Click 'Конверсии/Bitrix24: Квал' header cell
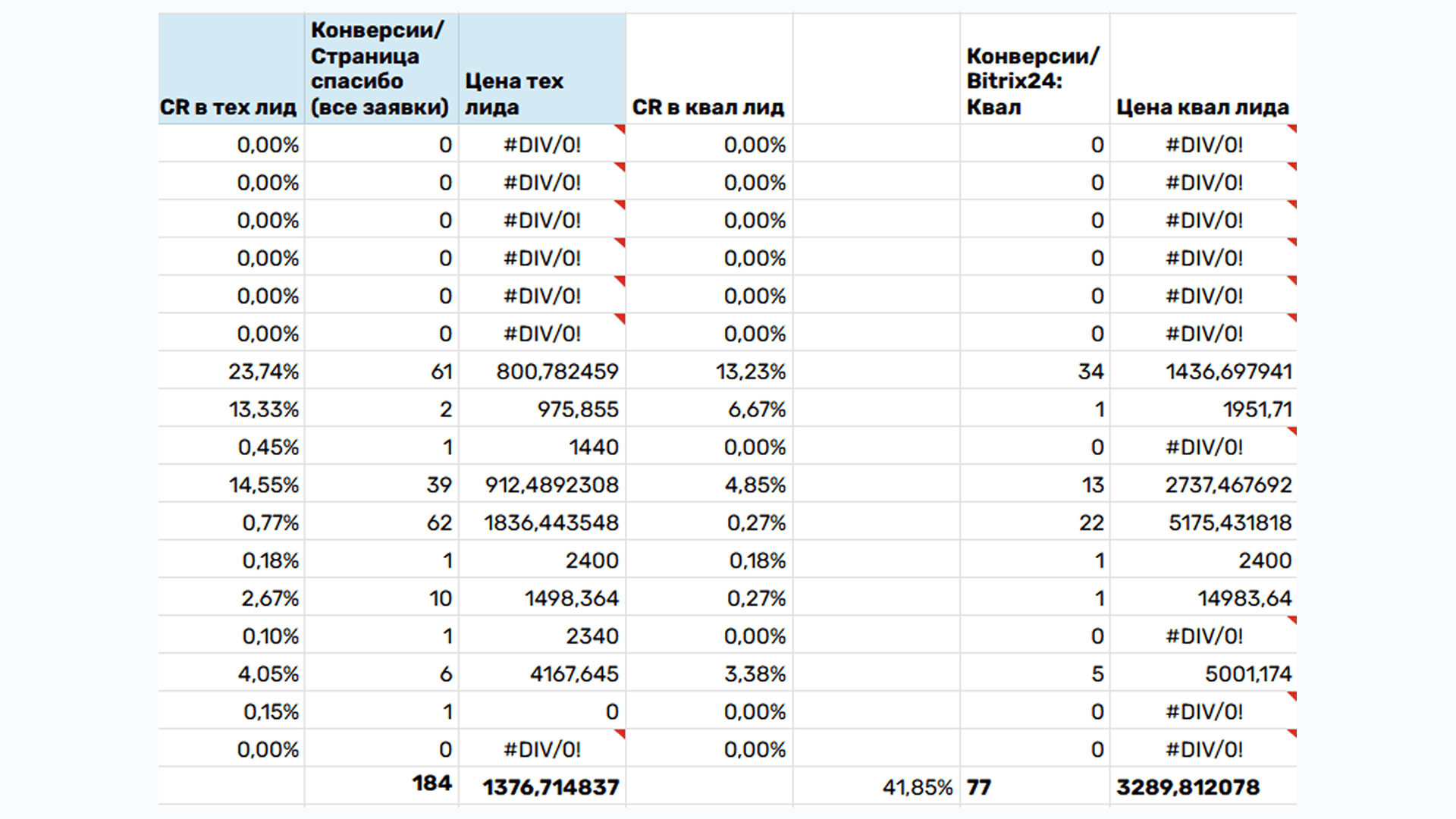The width and height of the screenshot is (1456, 819). coord(1032,81)
